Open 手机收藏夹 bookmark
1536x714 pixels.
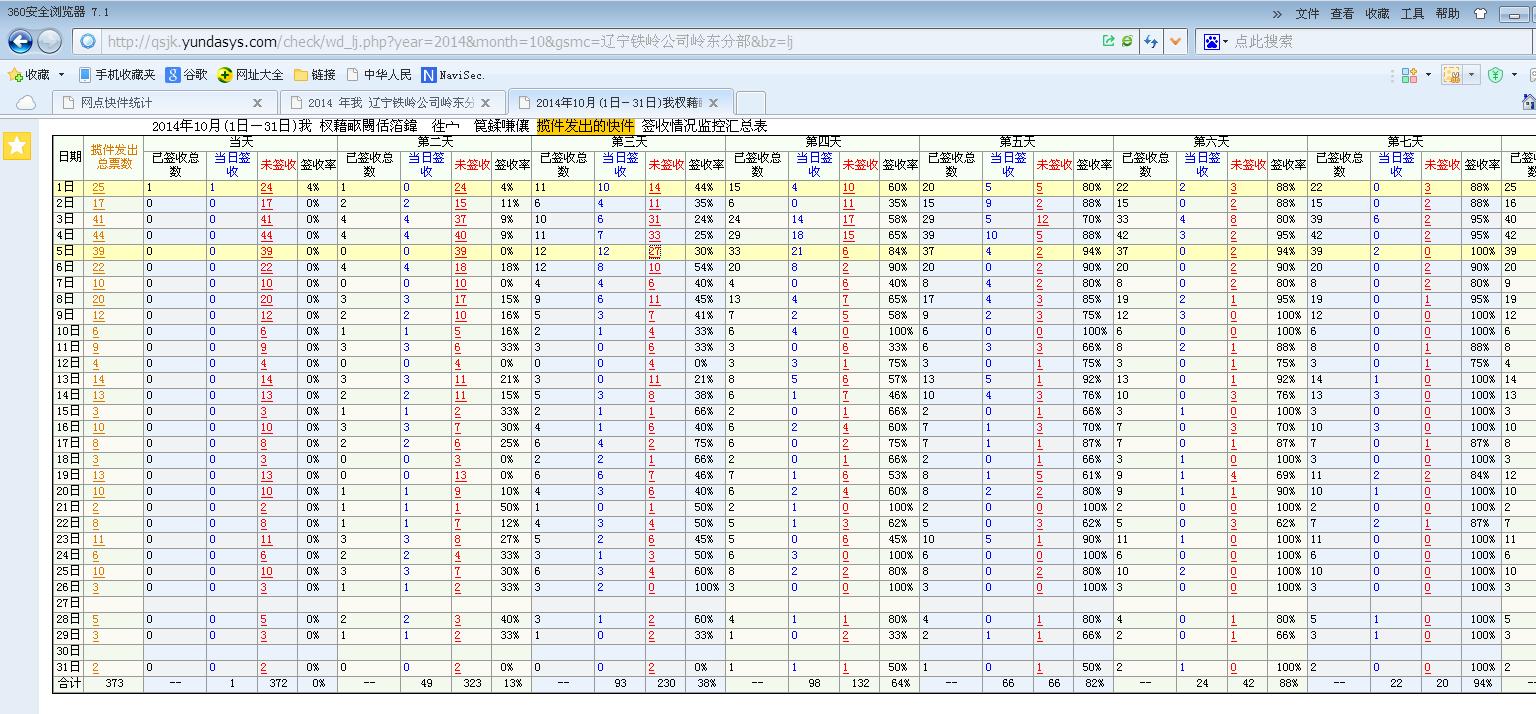coord(117,75)
